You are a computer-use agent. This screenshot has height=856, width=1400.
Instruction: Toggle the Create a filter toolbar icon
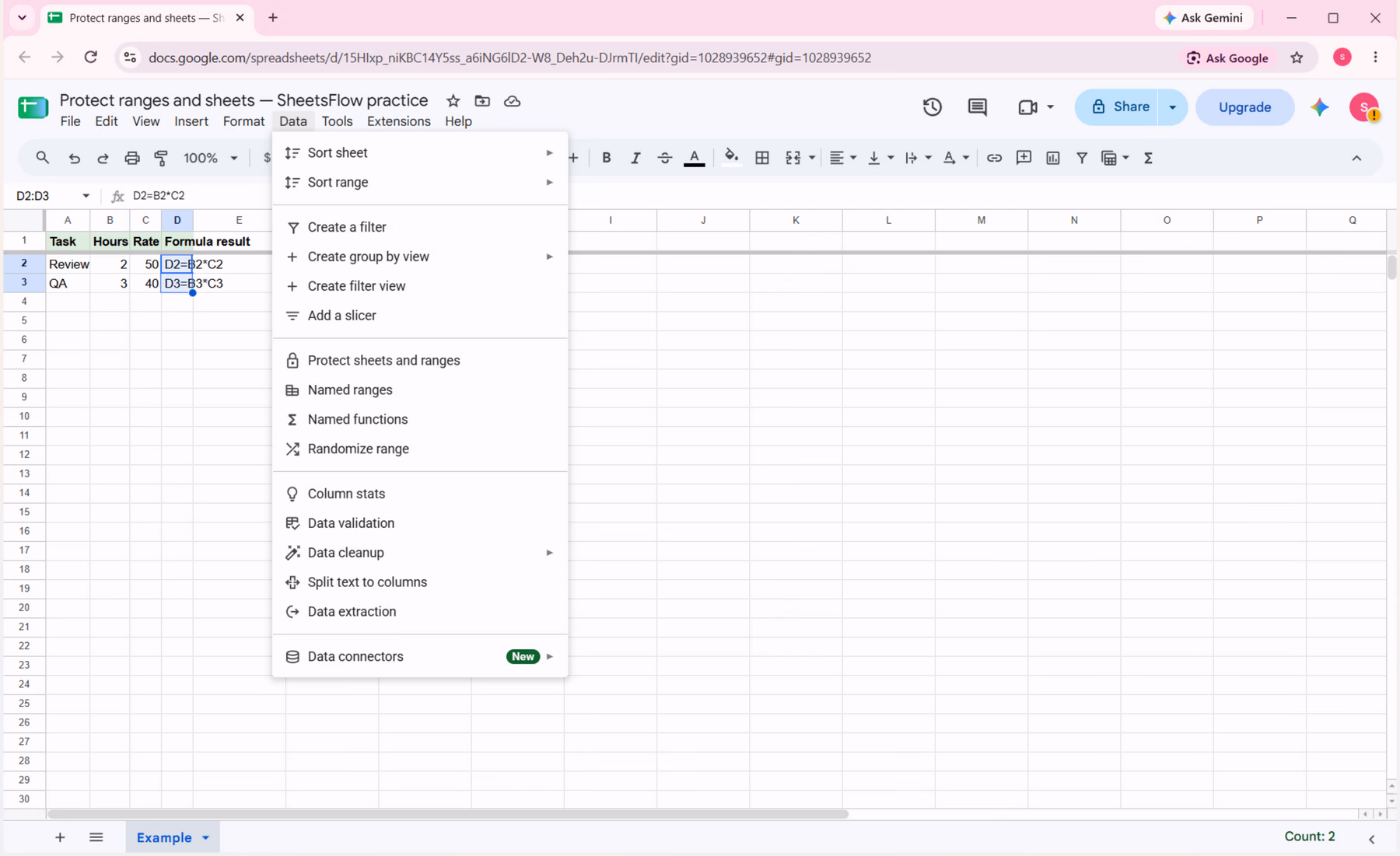click(1081, 158)
